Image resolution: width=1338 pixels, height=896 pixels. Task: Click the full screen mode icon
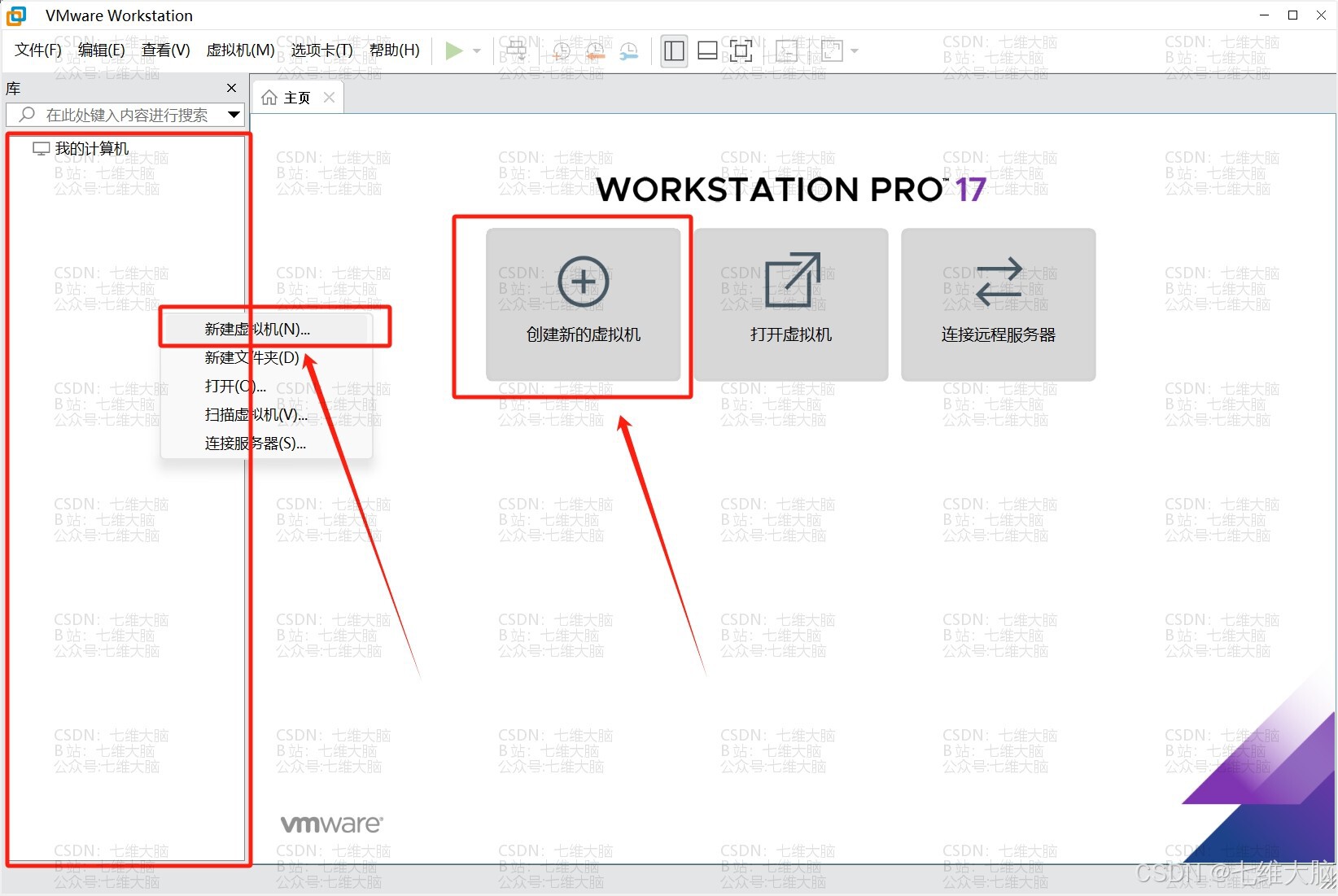tap(741, 50)
